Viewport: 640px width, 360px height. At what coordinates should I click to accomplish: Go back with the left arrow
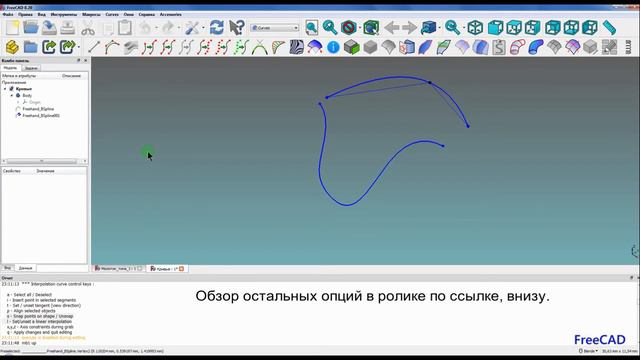[392, 28]
